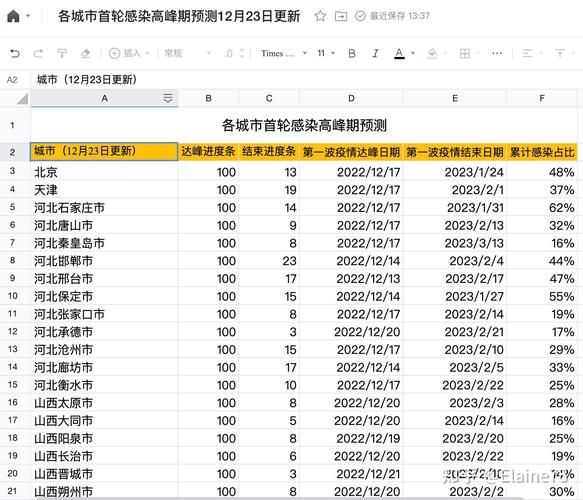The width and height of the screenshot is (583, 500).
Task: Select 天津 peak progress value 100
Action: point(208,190)
